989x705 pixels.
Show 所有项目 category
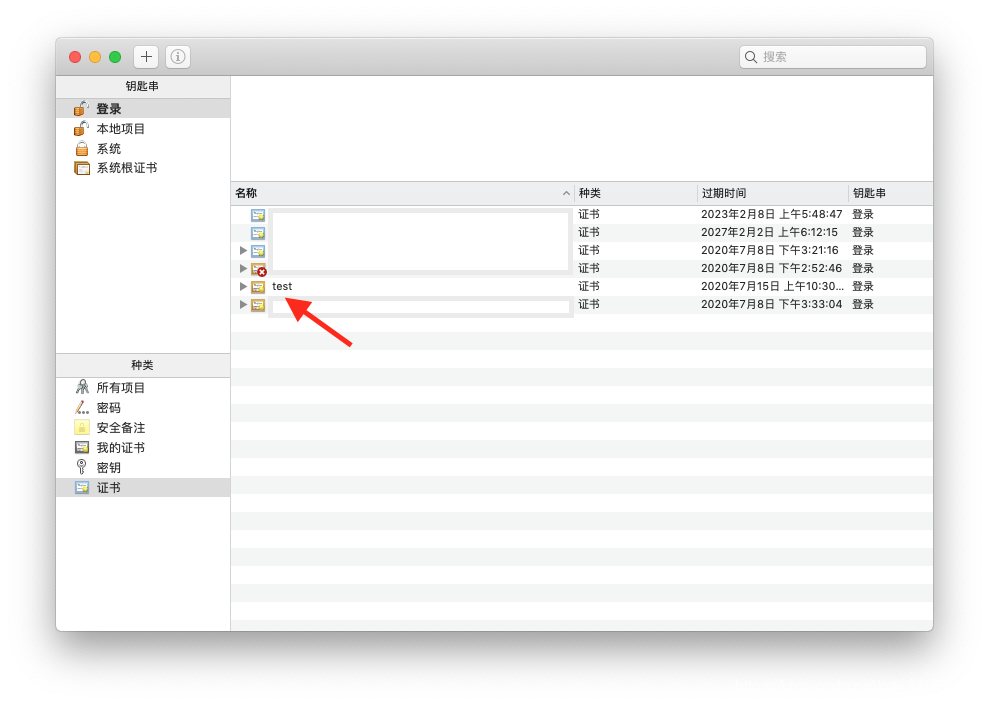(143, 387)
